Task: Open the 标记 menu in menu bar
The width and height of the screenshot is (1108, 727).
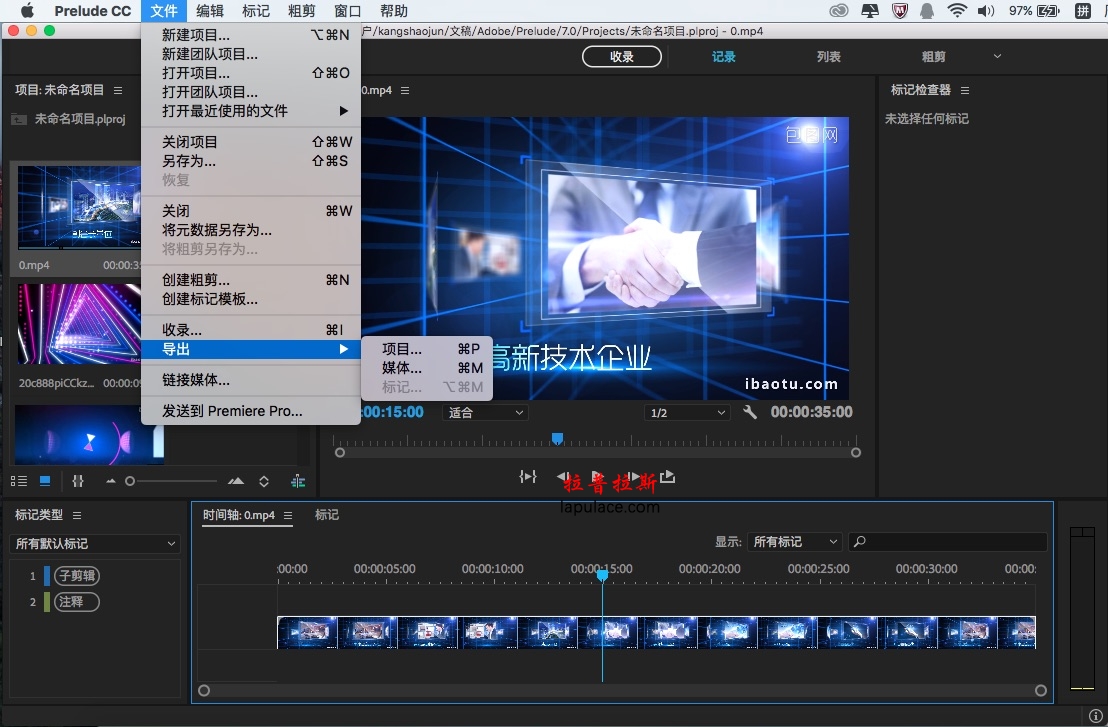Action: 256,11
